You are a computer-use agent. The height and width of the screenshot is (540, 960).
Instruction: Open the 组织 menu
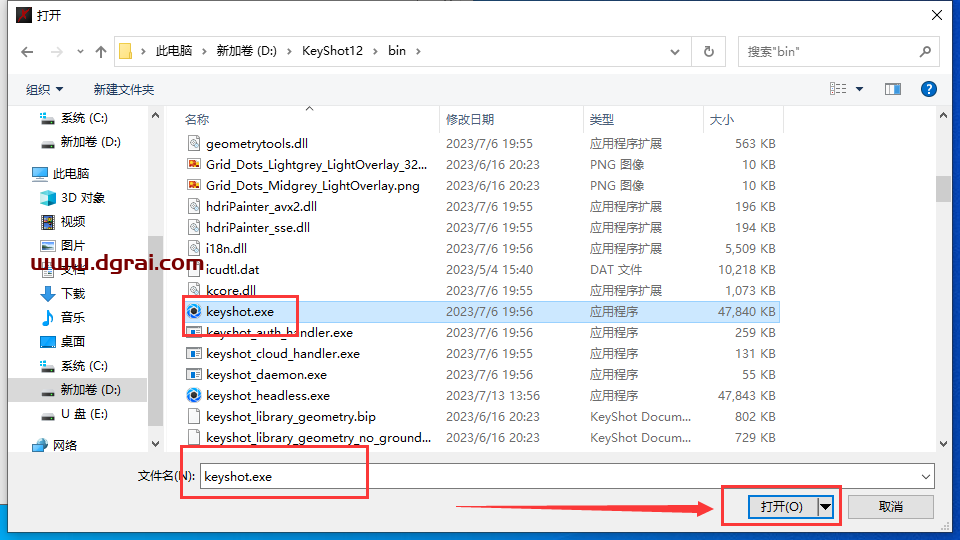point(44,89)
